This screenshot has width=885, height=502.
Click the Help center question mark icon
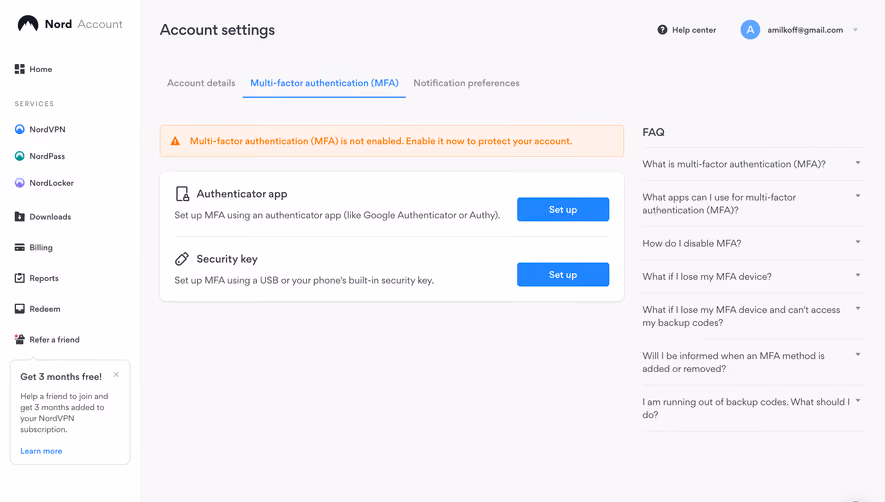662,30
